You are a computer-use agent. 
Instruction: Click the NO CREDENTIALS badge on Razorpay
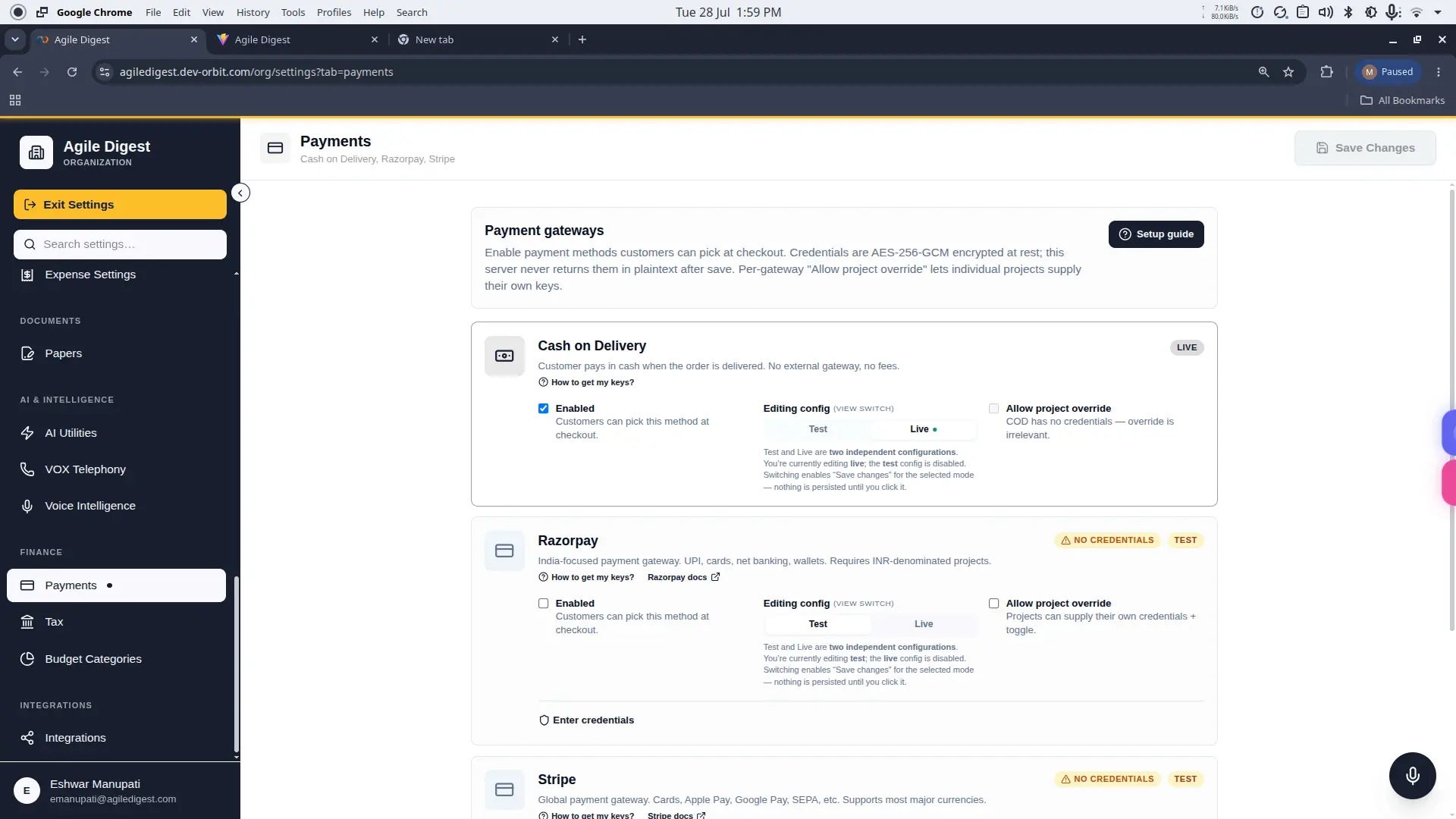[1107, 541]
